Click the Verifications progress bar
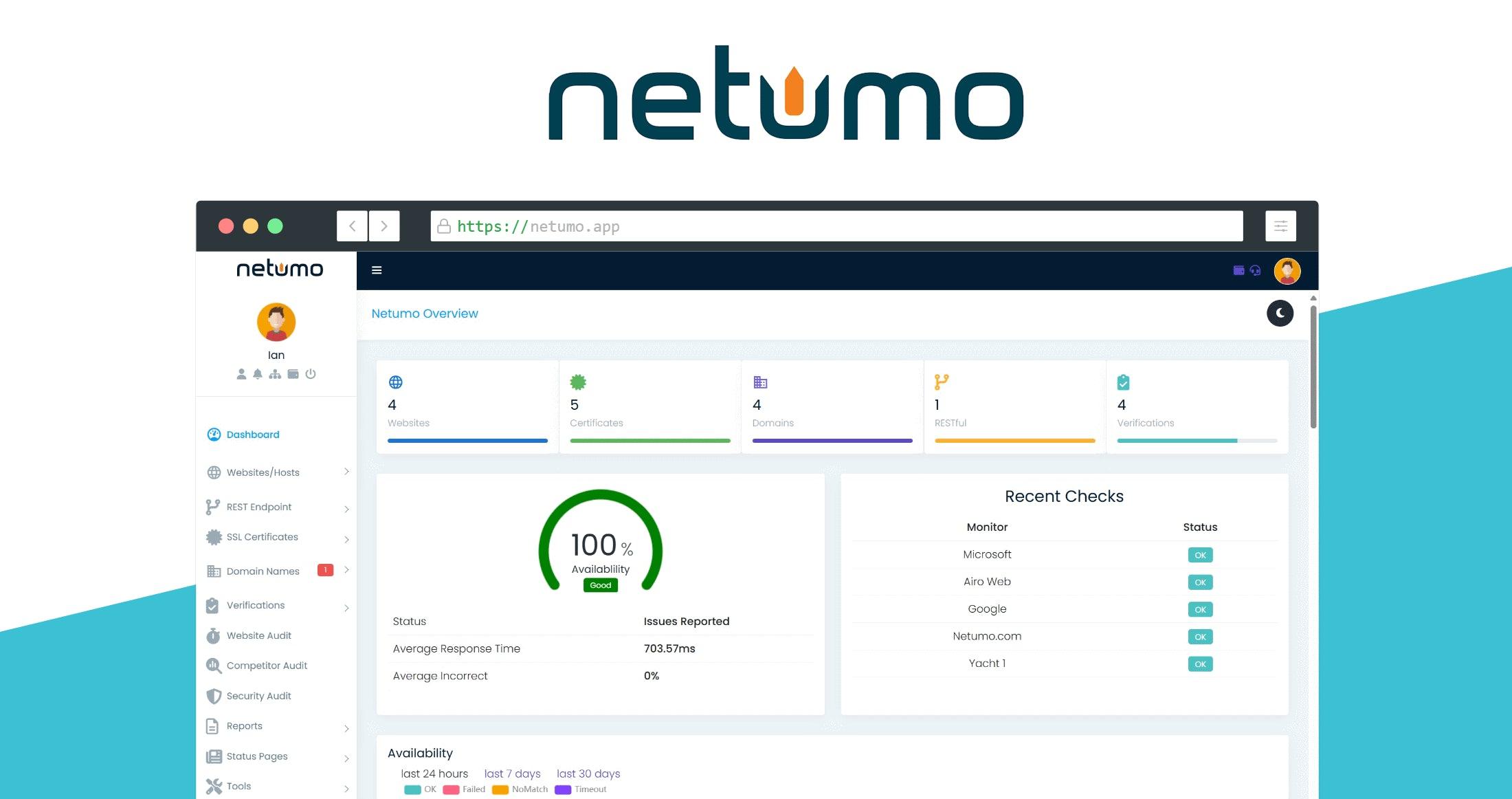The width and height of the screenshot is (1512, 799). [x=1197, y=441]
